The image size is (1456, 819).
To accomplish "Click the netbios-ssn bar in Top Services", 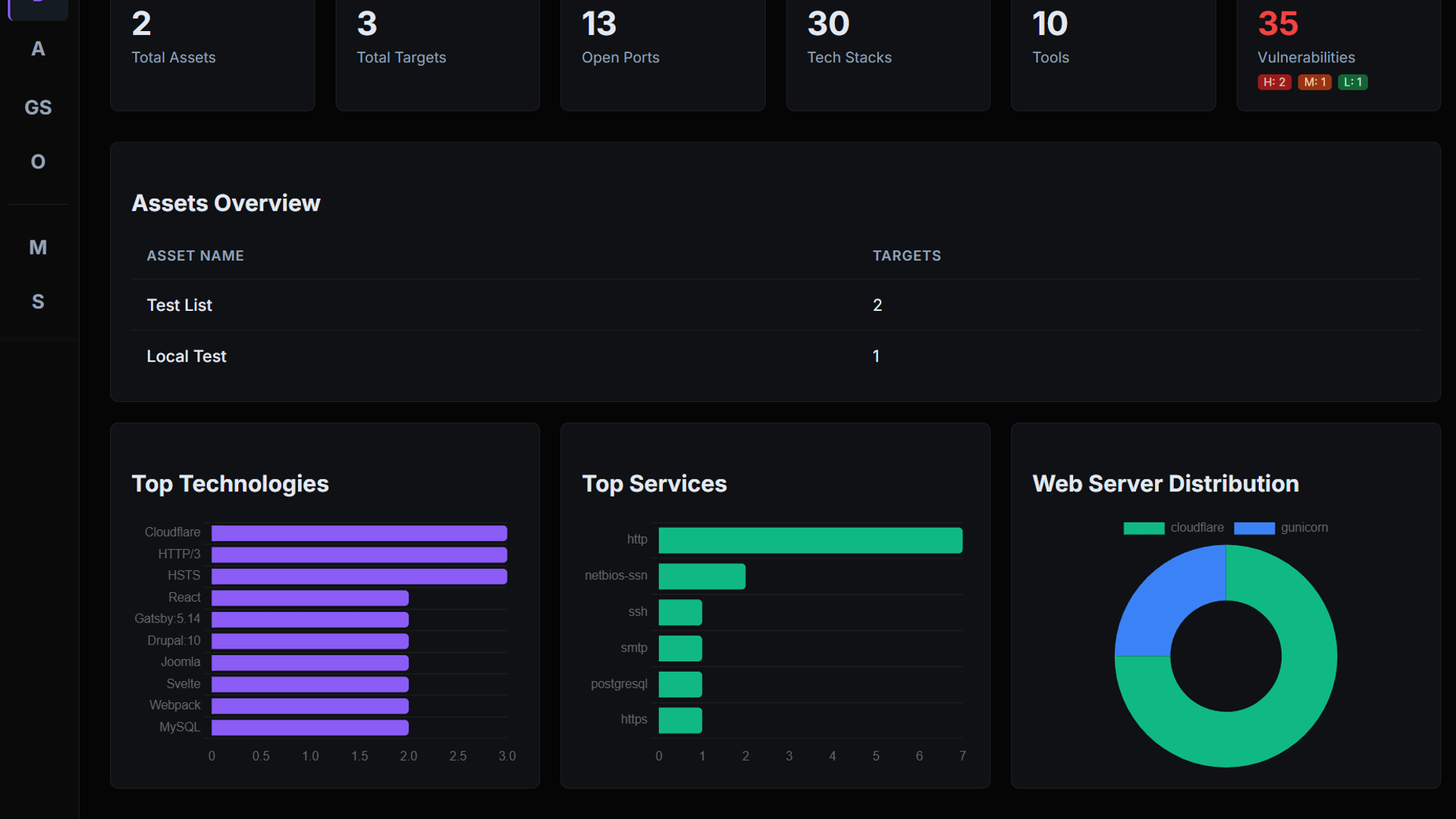I will coord(701,576).
